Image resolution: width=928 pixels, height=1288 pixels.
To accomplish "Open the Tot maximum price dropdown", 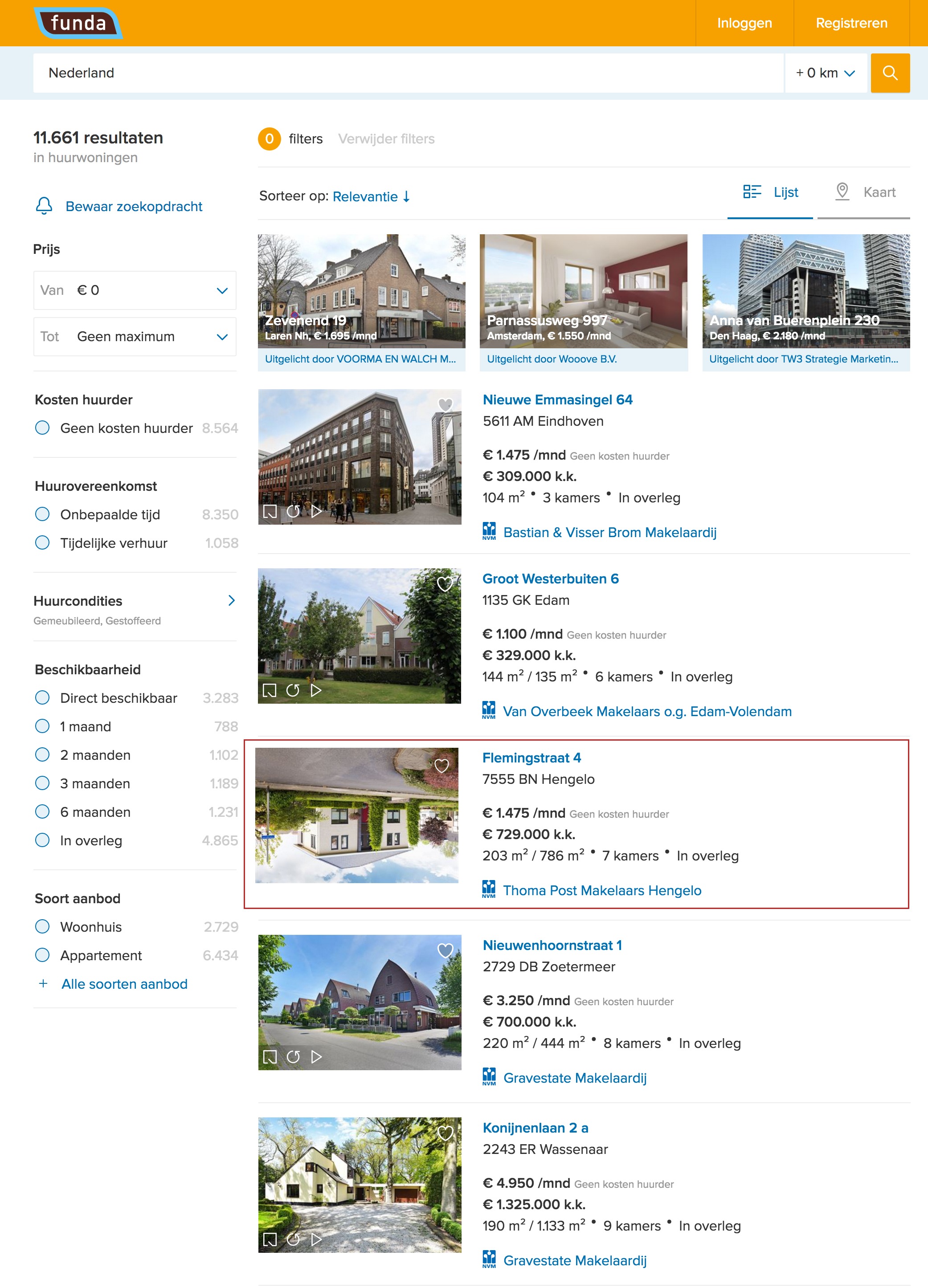I will (135, 337).
